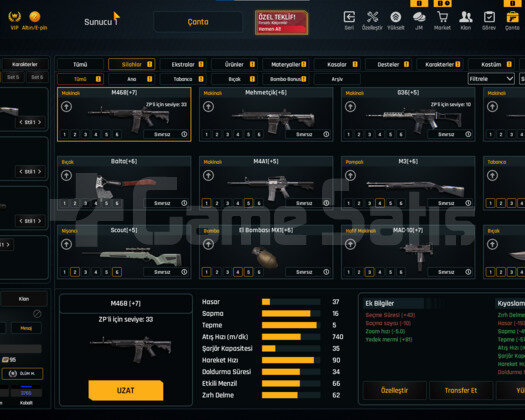Click the Süresiz info icon on MAC-10(+7) card
Image resolution: width=525 pixels, height=420 pixels.
point(468,272)
